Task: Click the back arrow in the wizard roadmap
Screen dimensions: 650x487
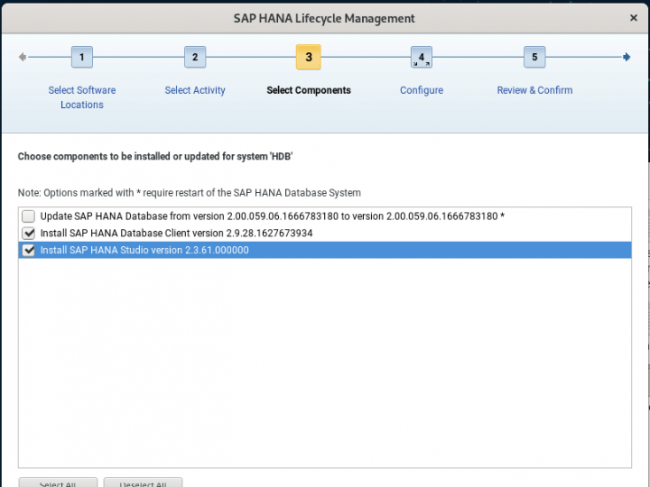Action: pos(22,57)
